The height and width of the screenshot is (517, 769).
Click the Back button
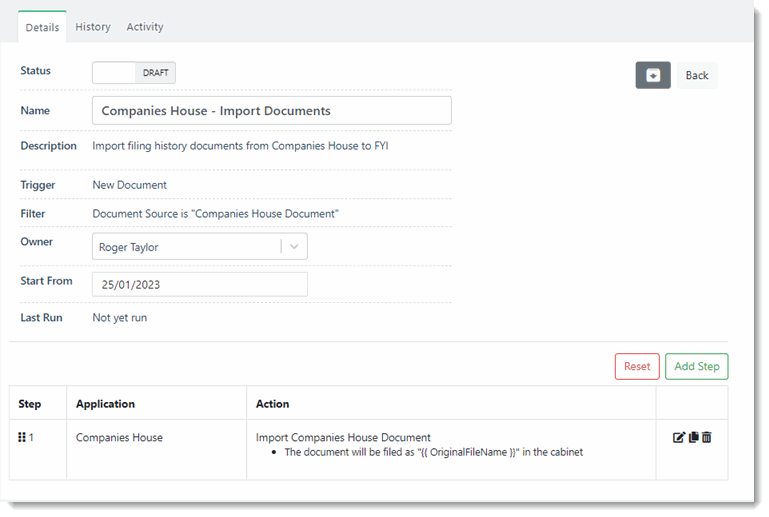click(697, 76)
